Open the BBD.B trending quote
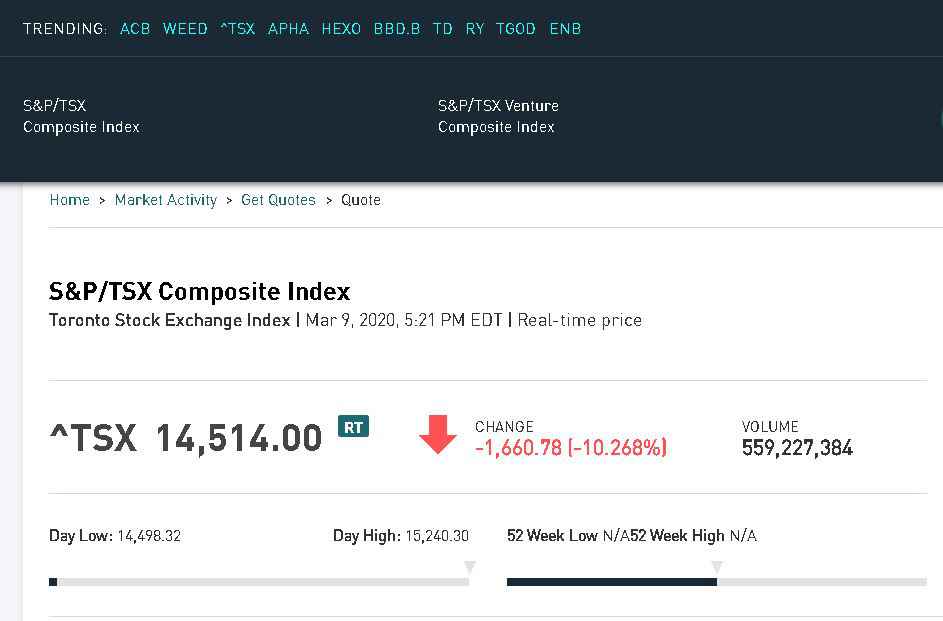This screenshot has width=943, height=621. pyautogui.click(x=397, y=29)
